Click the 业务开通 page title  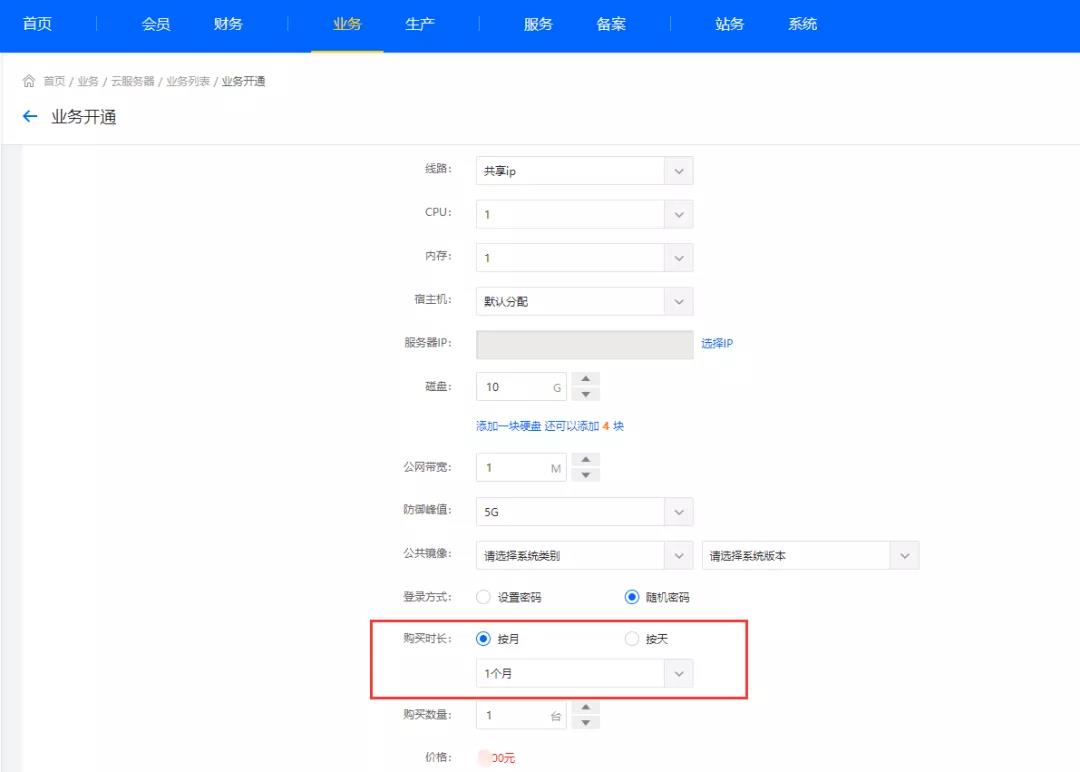coord(83,116)
